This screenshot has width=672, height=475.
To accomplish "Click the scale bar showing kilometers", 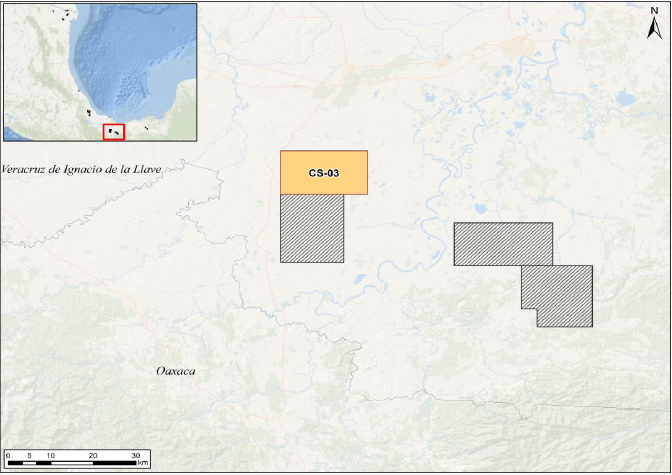I will tap(78, 459).
